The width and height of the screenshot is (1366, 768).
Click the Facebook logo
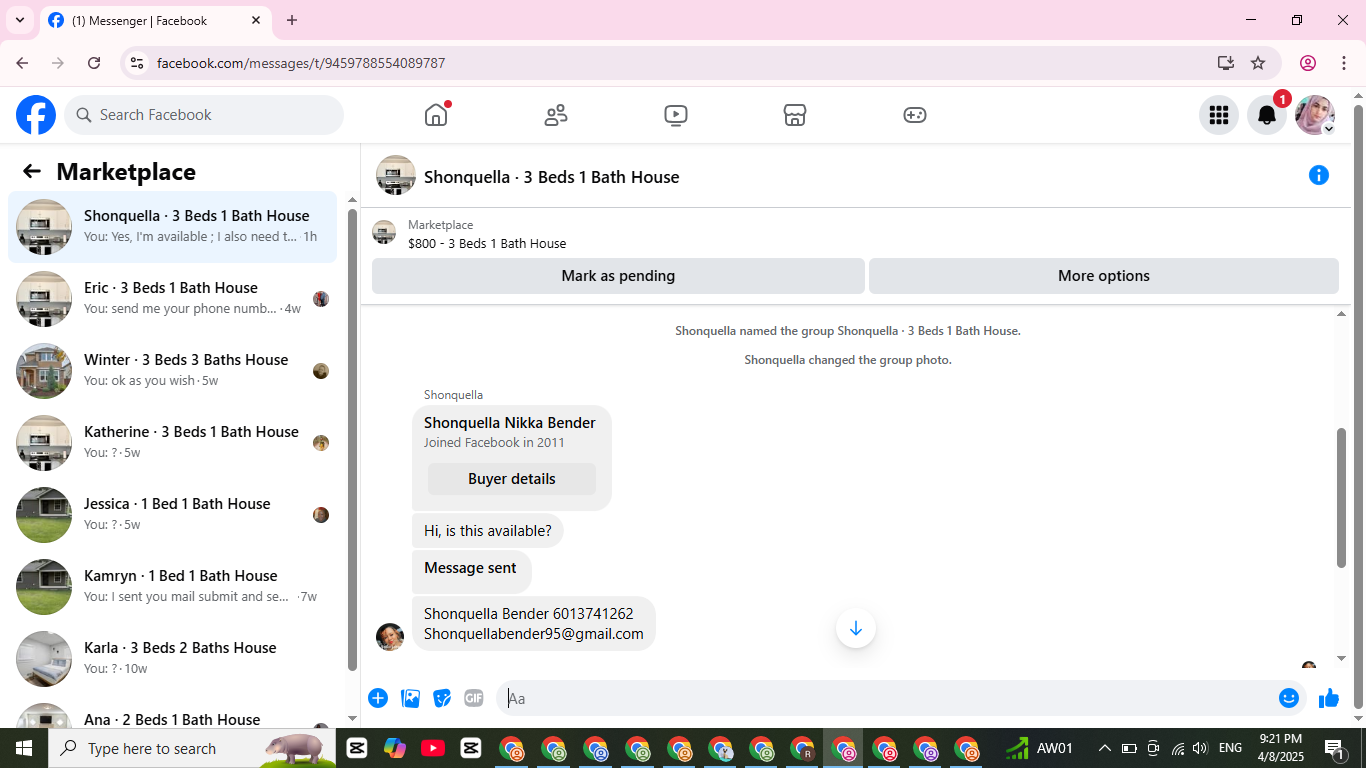click(x=36, y=115)
